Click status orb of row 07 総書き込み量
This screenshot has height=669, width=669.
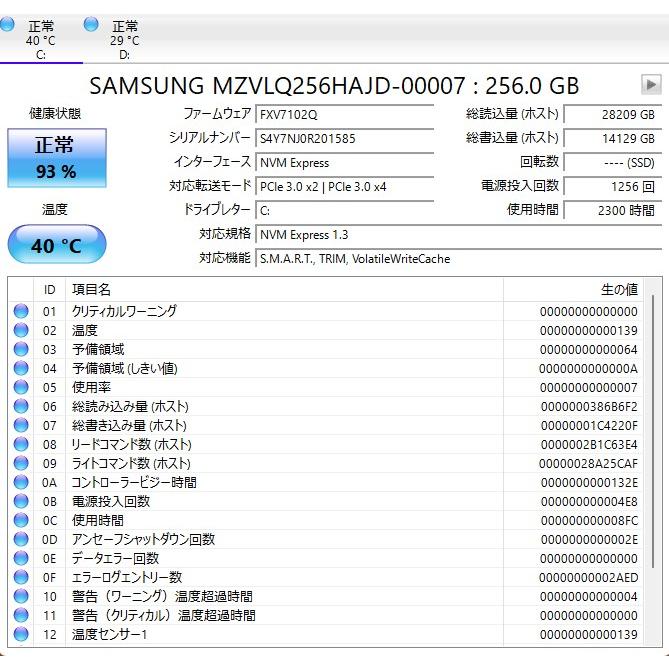[x=21, y=425]
